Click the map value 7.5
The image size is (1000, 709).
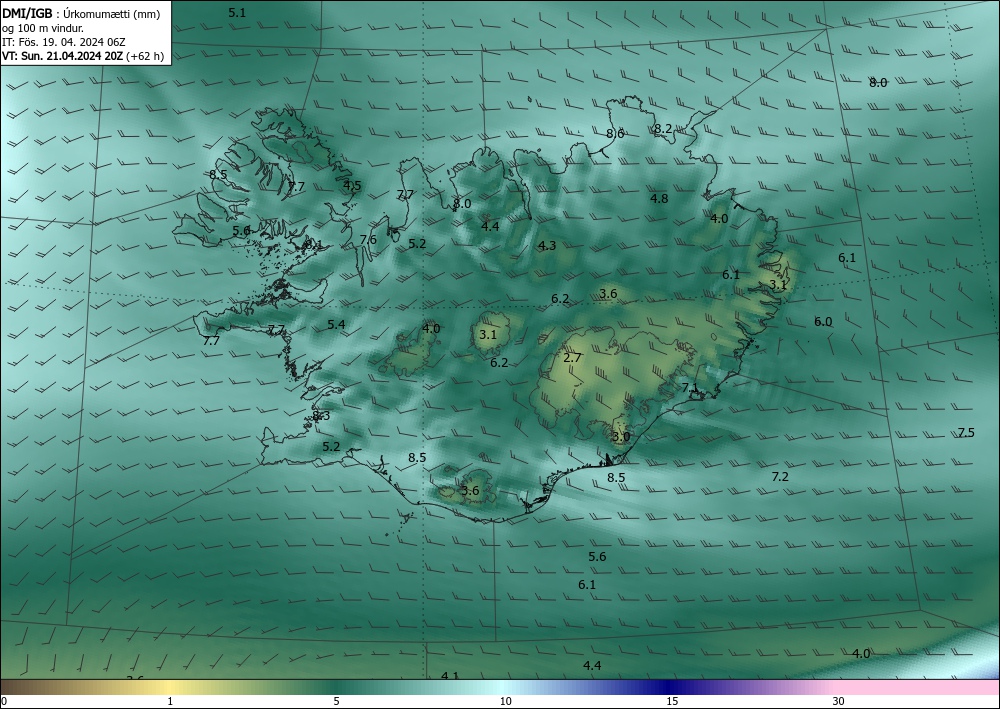point(966,433)
